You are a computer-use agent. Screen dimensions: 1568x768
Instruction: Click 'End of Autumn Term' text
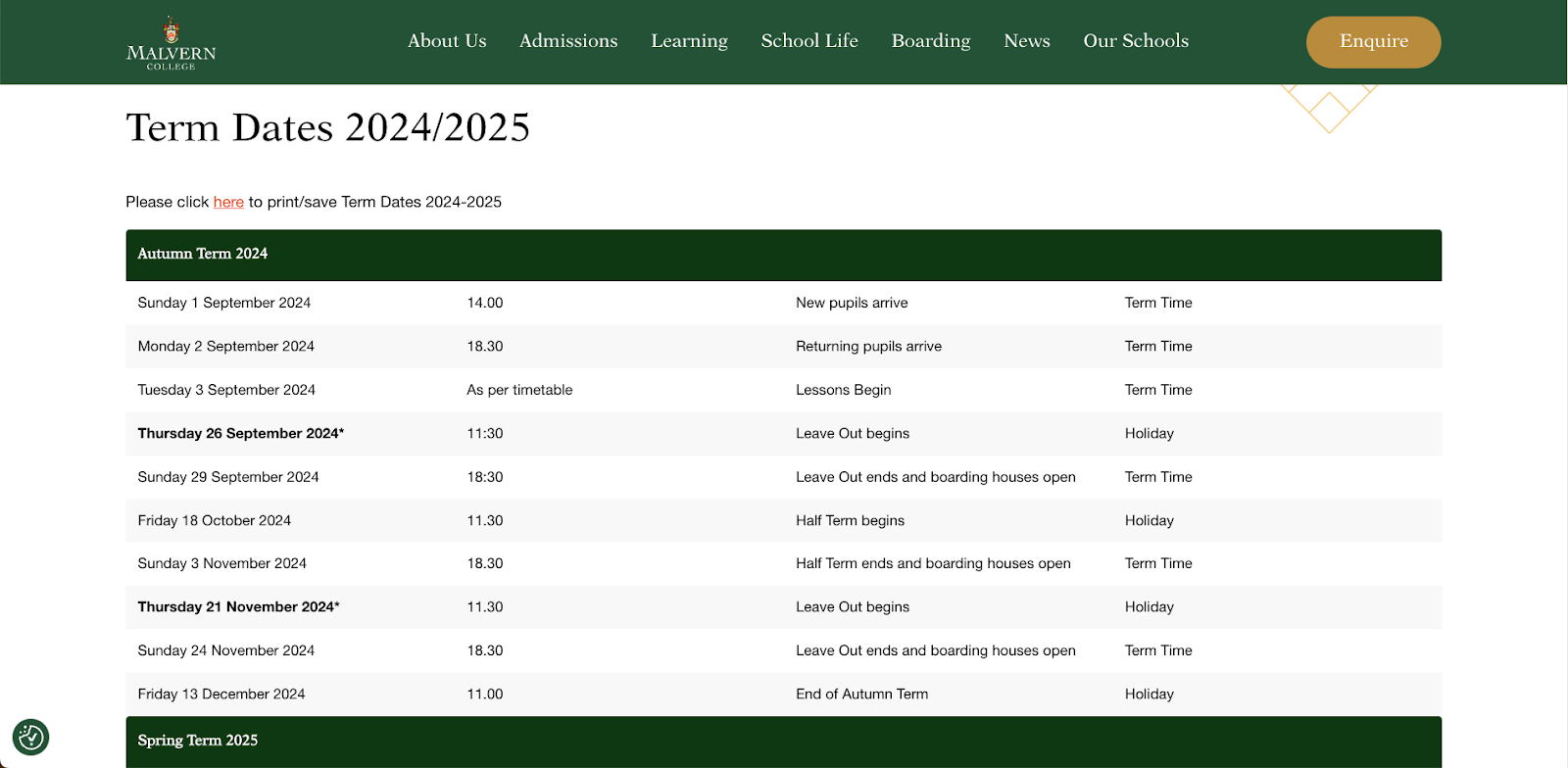[861, 694]
